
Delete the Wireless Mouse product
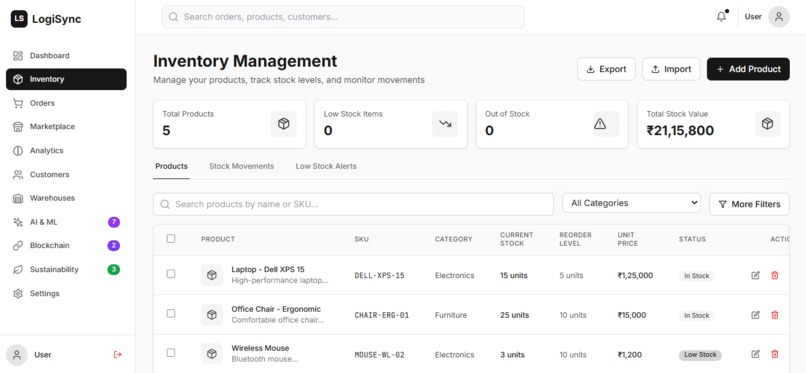[x=775, y=354]
